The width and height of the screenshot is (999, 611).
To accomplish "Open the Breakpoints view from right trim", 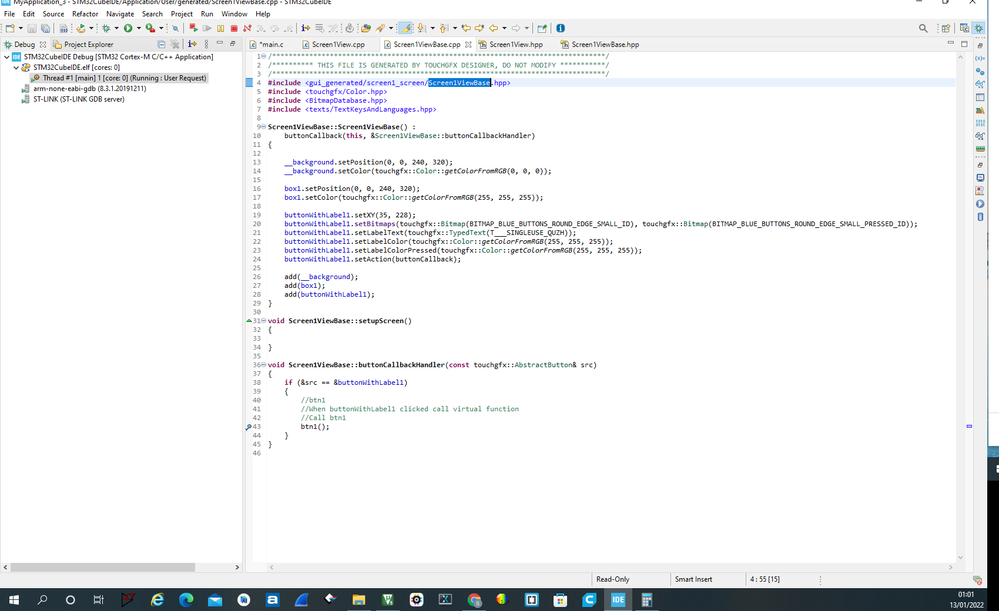I will pyautogui.click(x=980, y=71).
